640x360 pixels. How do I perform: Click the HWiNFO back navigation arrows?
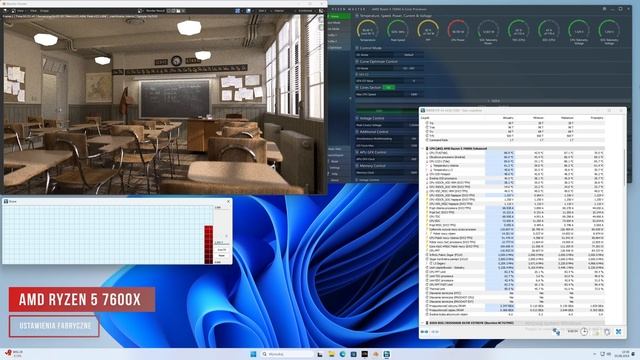(425, 332)
